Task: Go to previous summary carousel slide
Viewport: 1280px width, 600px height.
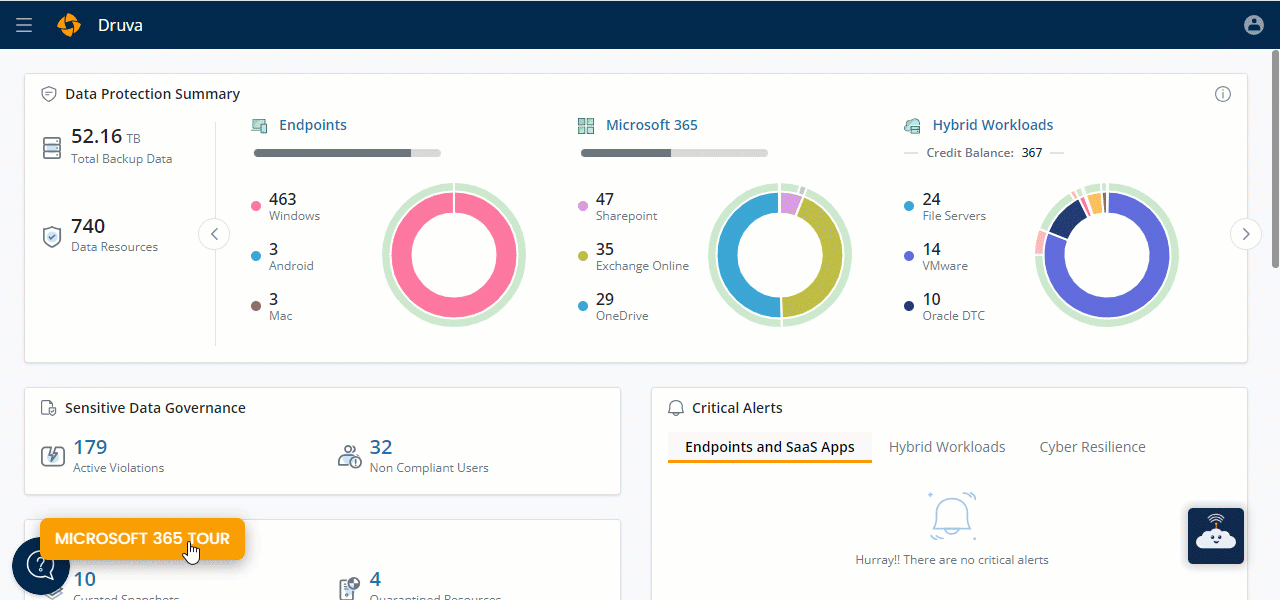Action: coord(214,234)
